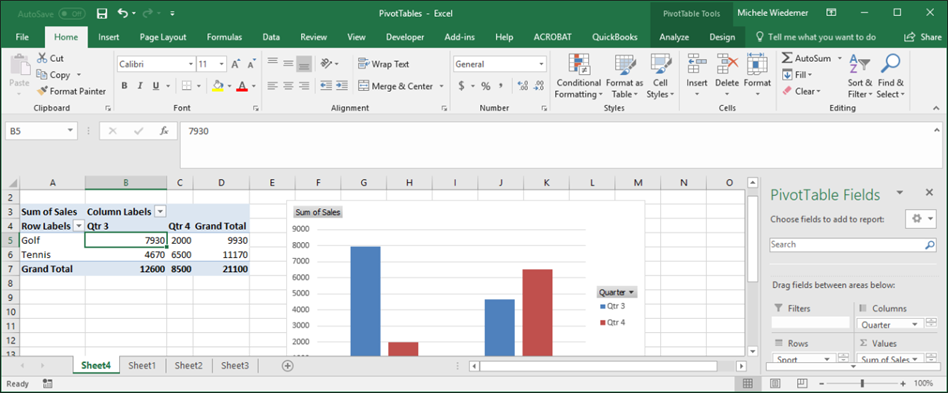The height and width of the screenshot is (393, 948).
Task: Apply Comma Style format
Action: [x=502, y=86]
